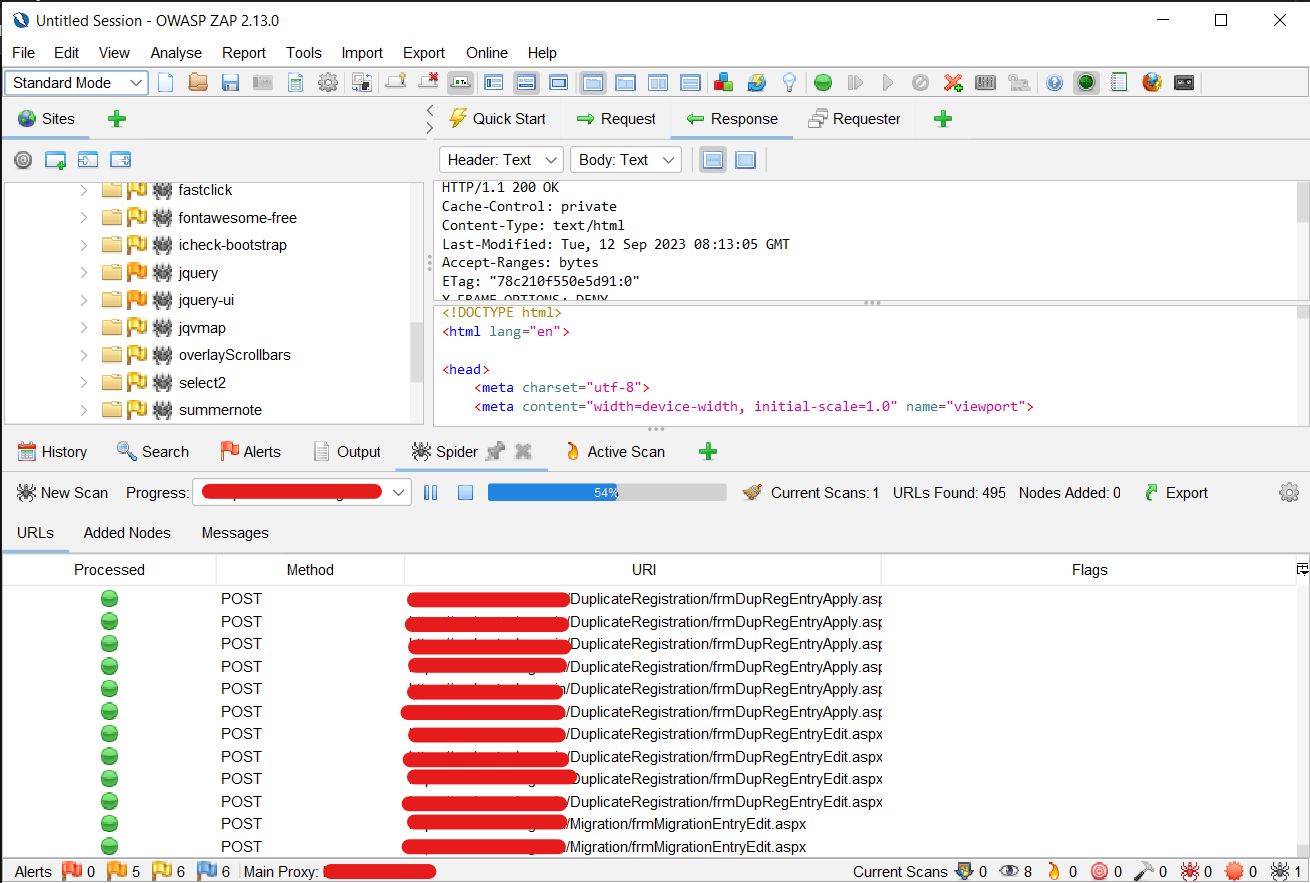Toggle the expand information tabs layout button
Image resolution: width=1310 pixels, height=883 pixels.
pyautogui.click(x=526, y=83)
